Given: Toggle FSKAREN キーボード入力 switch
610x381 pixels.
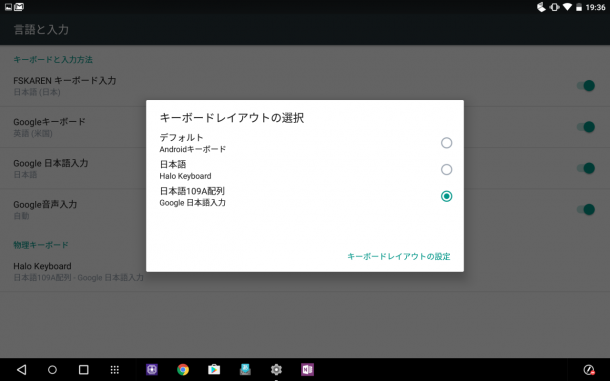Looking at the screenshot, I should (585, 86).
